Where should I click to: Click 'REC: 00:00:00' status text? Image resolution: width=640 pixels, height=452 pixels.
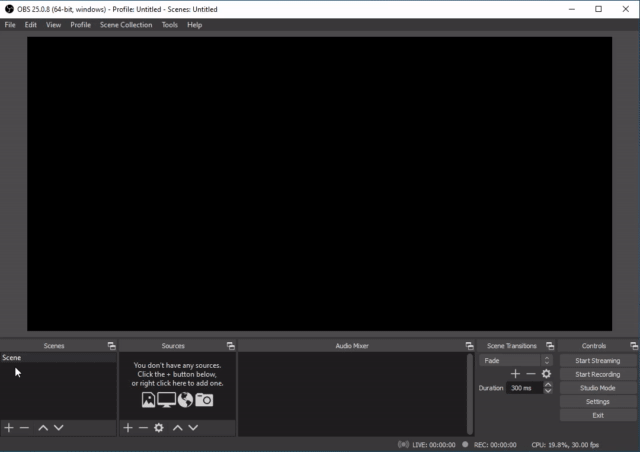495,445
